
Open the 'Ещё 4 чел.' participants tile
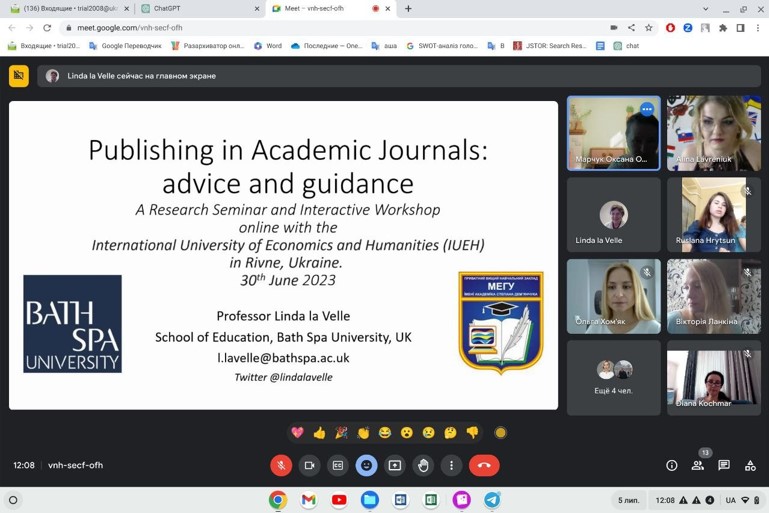pos(614,378)
